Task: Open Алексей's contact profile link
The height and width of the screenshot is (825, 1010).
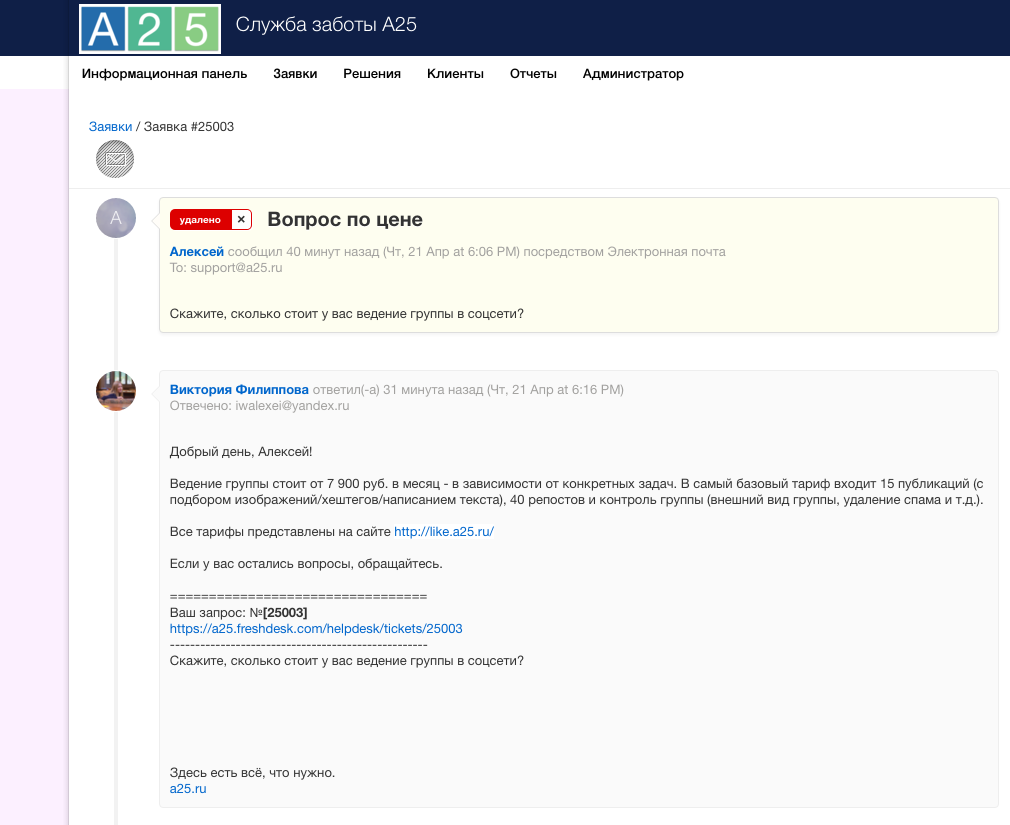Action: [x=197, y=252]
